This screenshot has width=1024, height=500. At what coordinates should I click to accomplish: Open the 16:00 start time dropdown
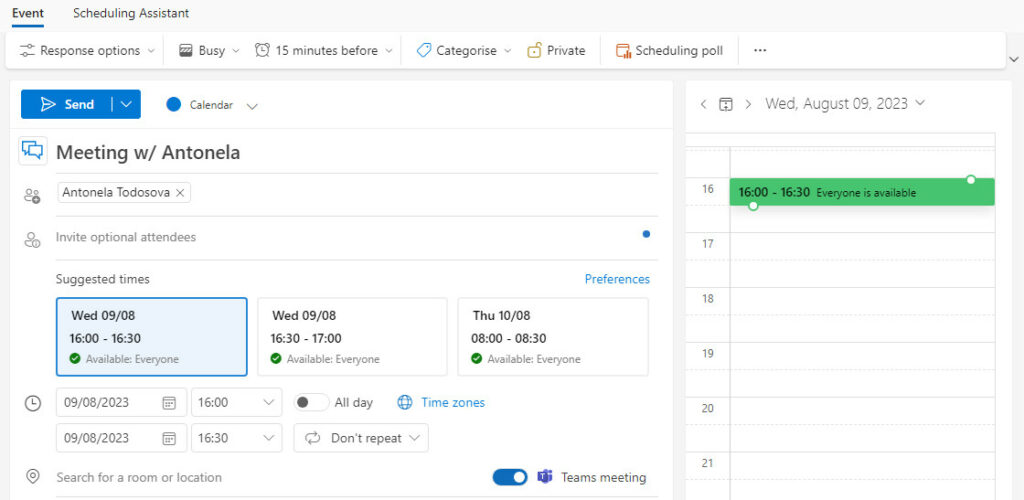pos(236,402)
